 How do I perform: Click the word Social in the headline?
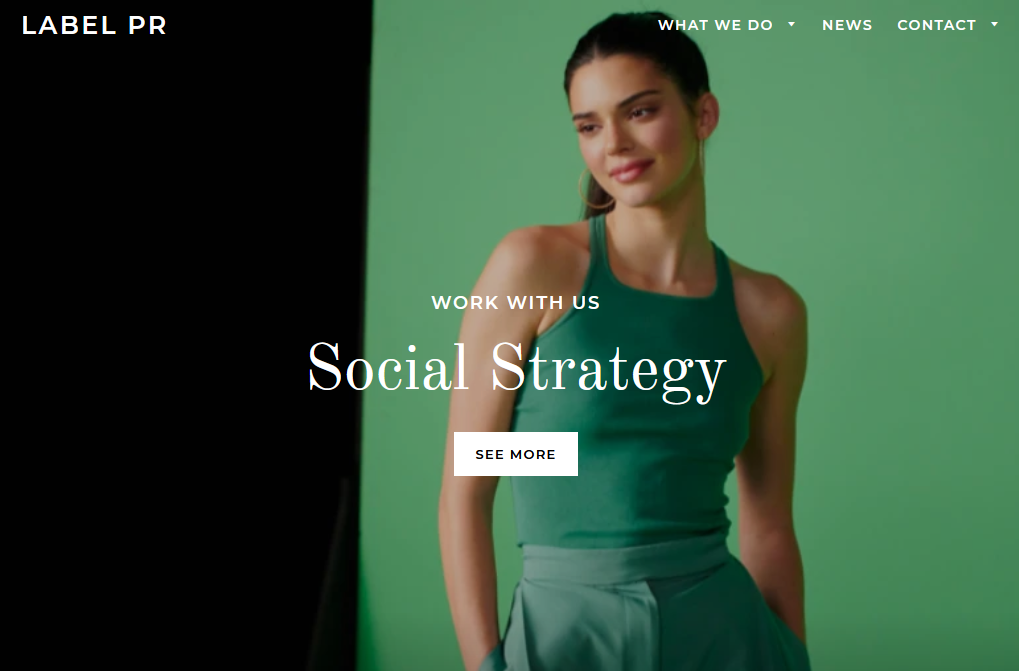(x=389, y=367)
